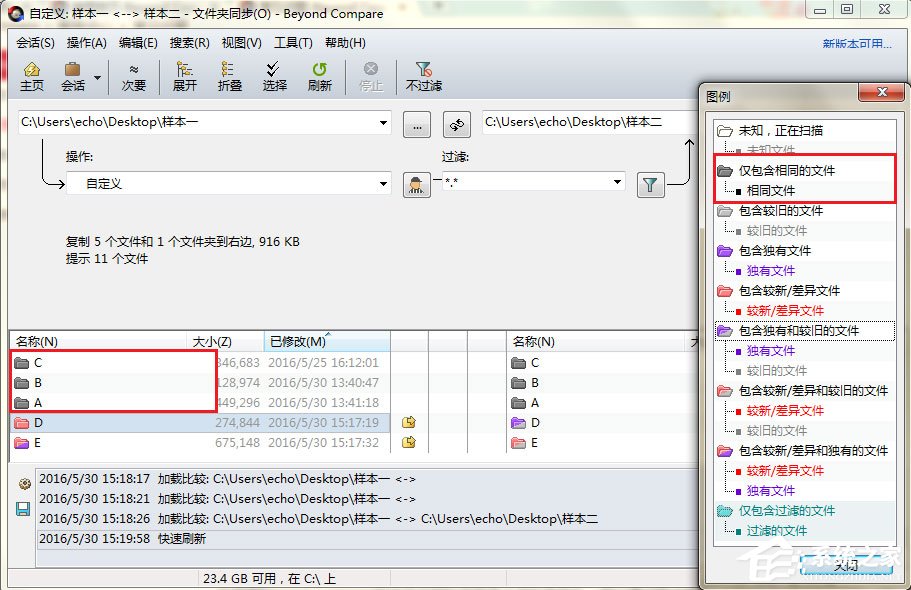The image size is (911, 590).
Task: Swap base folders with the swap arrows icon
Action: [456, 124]
